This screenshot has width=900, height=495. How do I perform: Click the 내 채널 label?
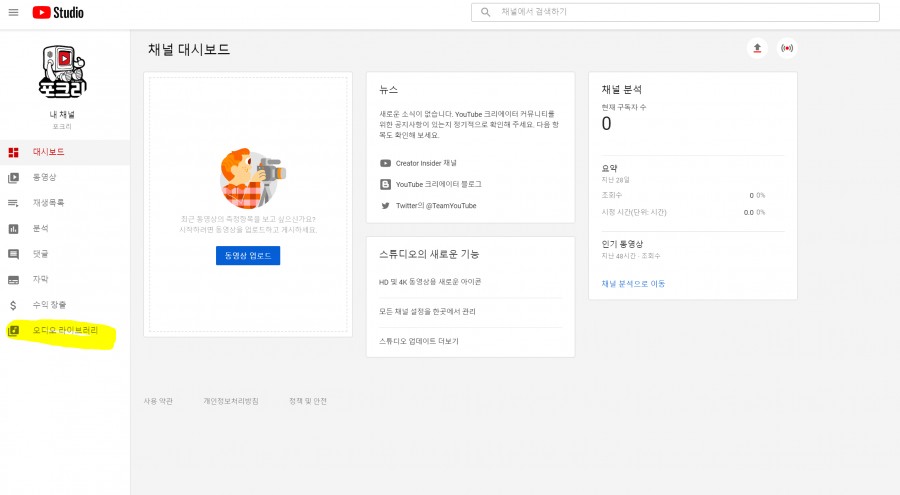click(x=62, y=115)
